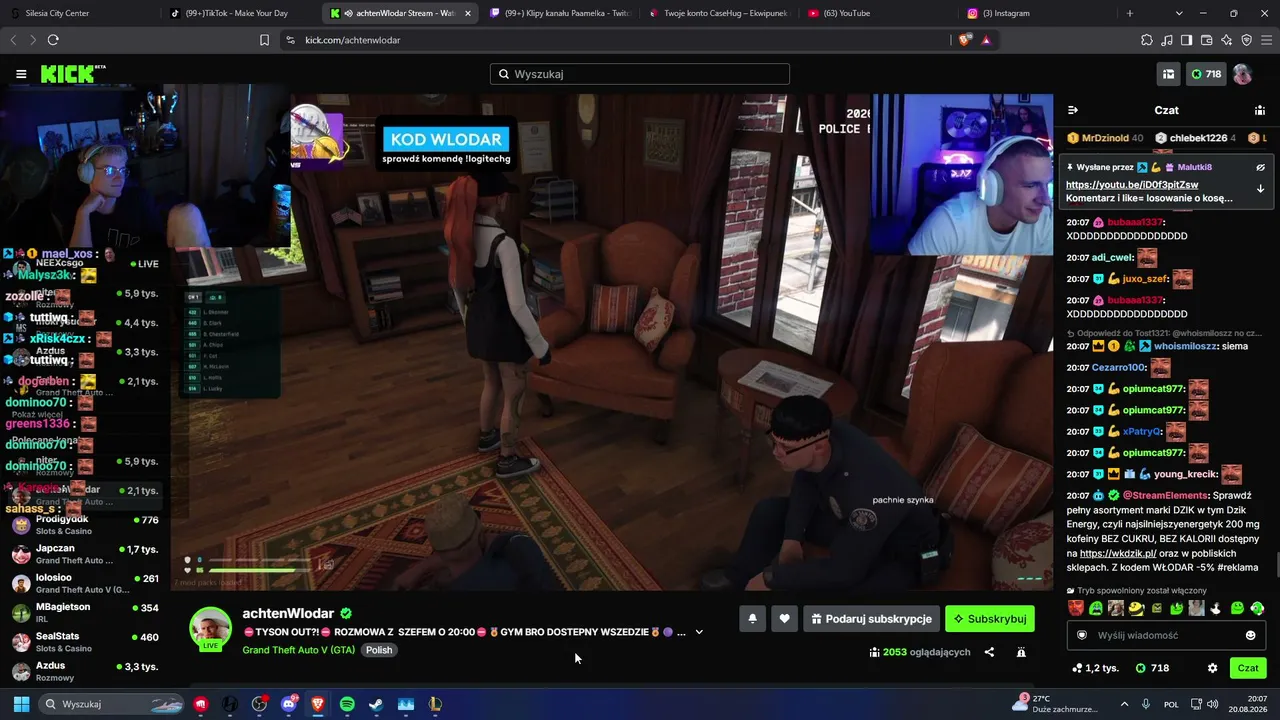Open the chat users list icon
This screenshot has width=1280, height=720.
[1260, 110]
